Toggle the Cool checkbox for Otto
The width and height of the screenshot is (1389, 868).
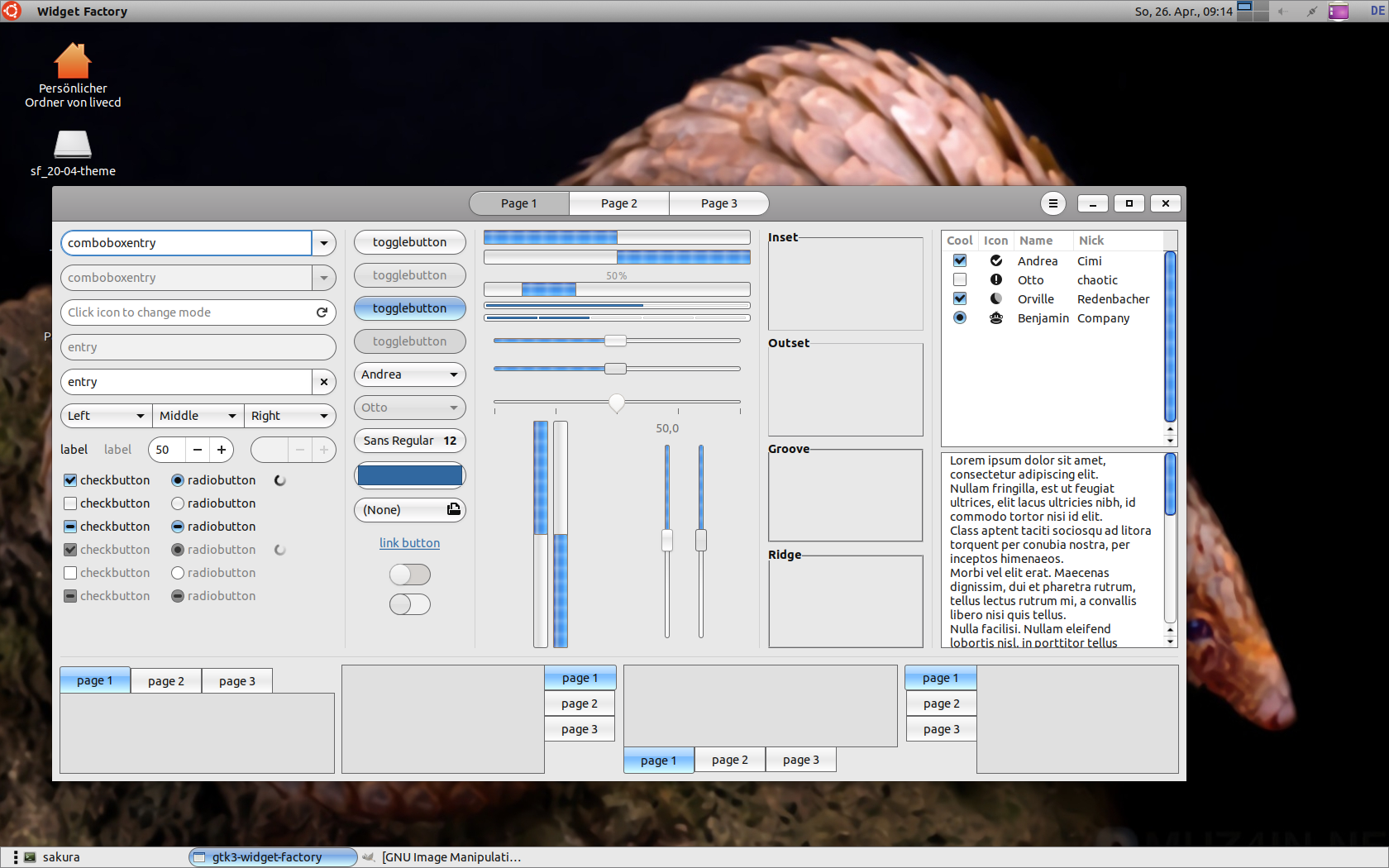pyautogui.click(x=960, y=280)
